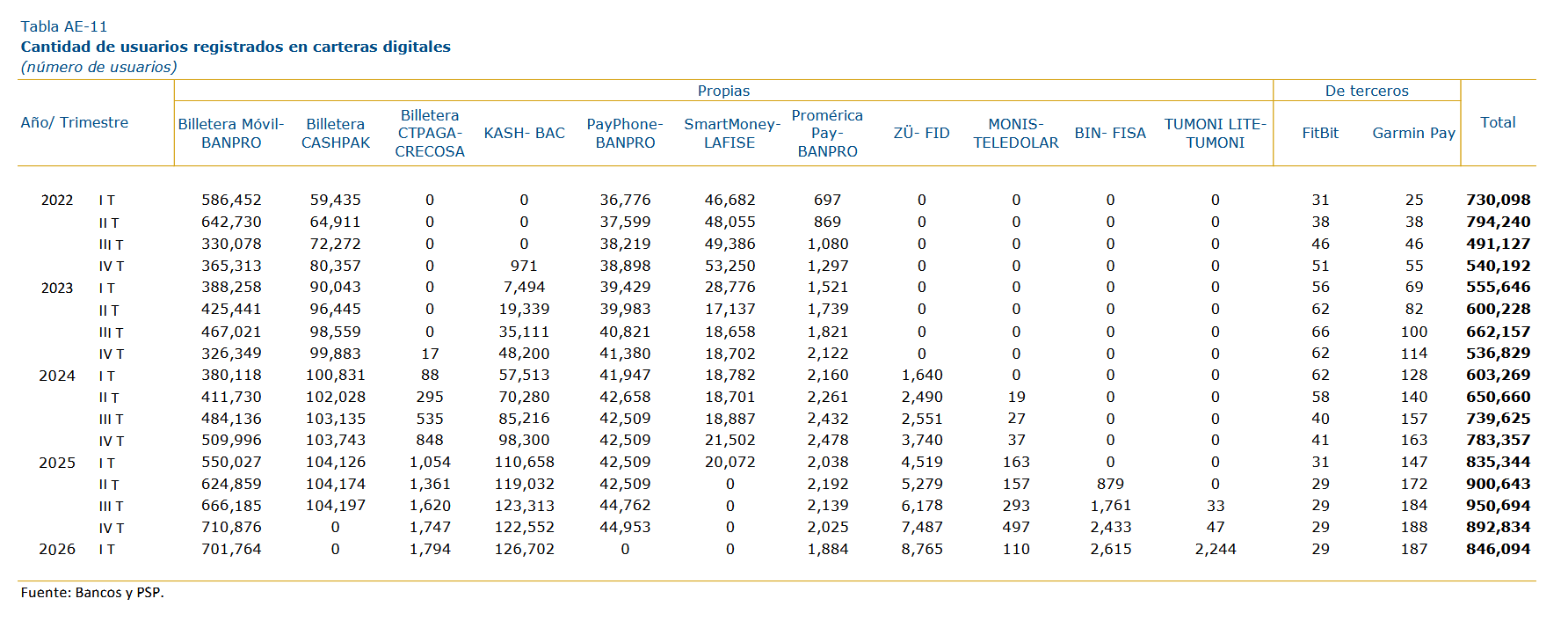Click the value '123,313'
This screenshot has width=1568, height=628.
point(524,506)
